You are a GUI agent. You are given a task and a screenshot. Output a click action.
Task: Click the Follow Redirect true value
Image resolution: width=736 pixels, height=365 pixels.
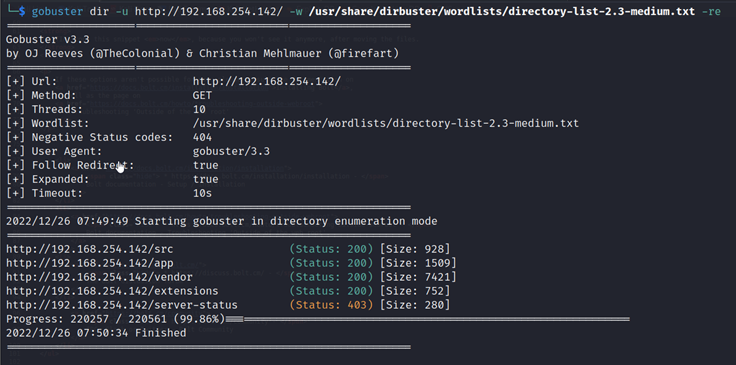click(x=206, y=166)
